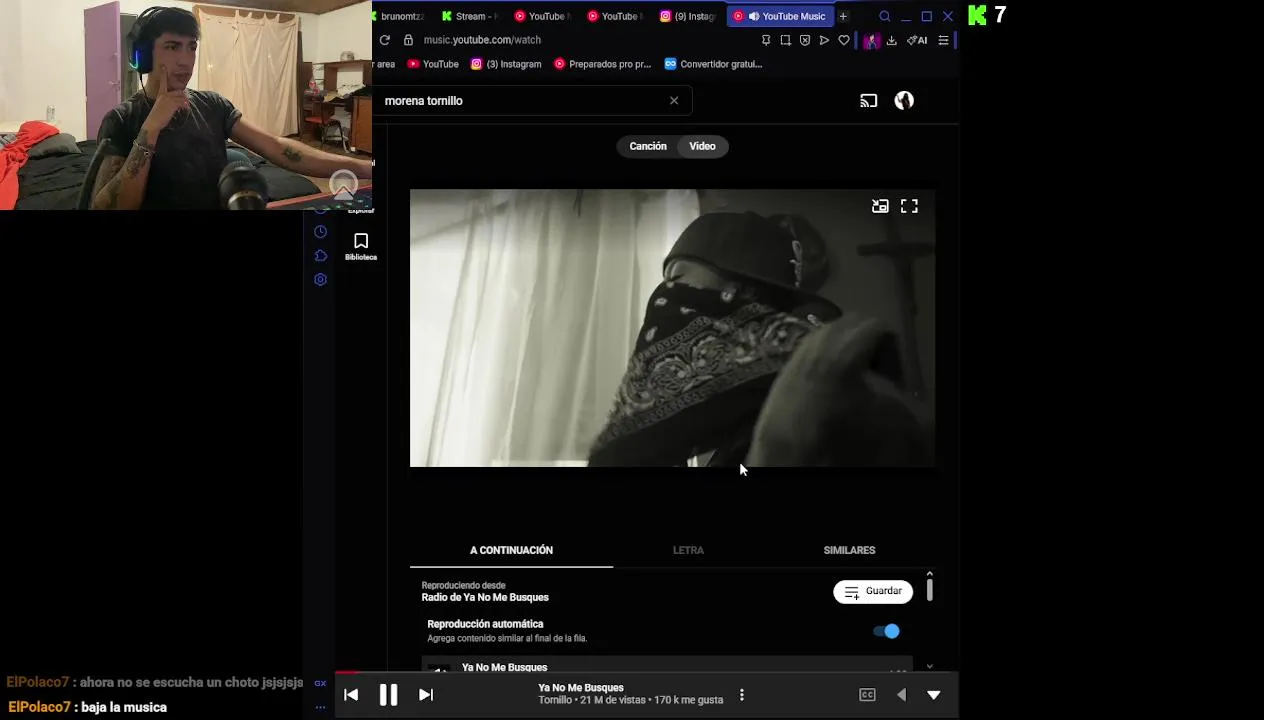Reload the page
The height and width of the screenshot is (720, 1264).
[384, 40]
